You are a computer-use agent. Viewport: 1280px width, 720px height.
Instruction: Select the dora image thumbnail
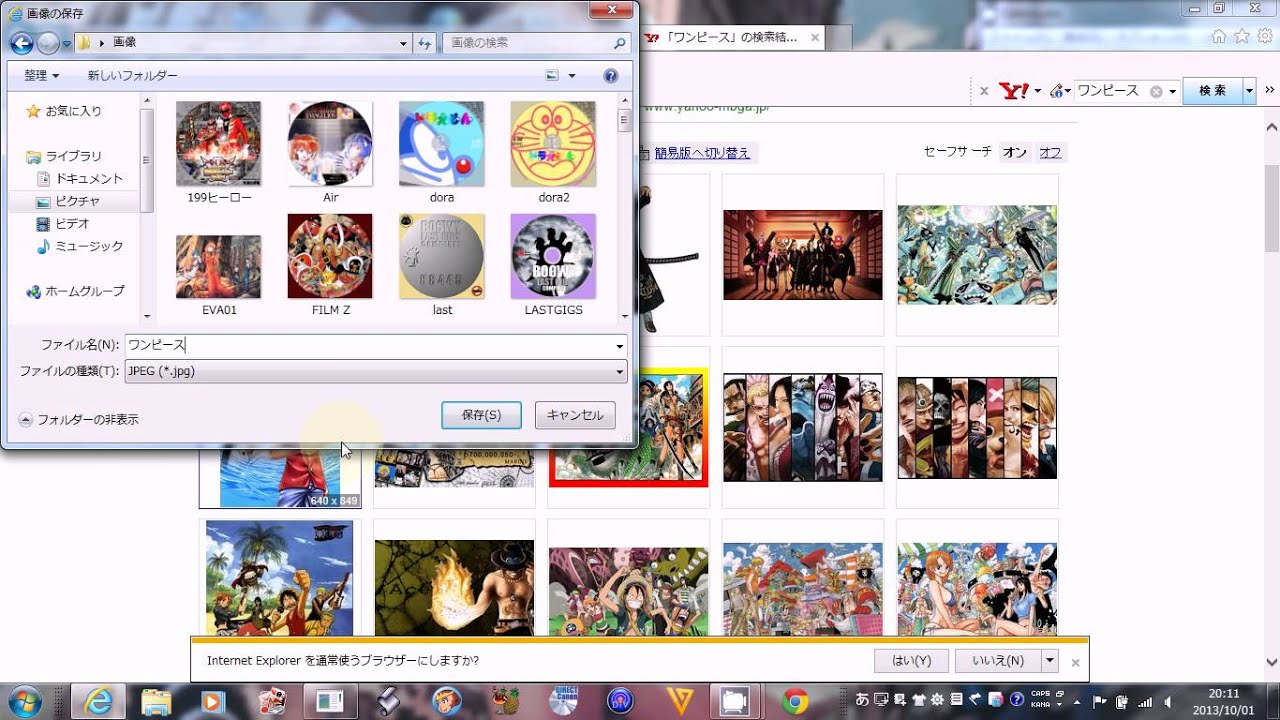click(442, 153)
